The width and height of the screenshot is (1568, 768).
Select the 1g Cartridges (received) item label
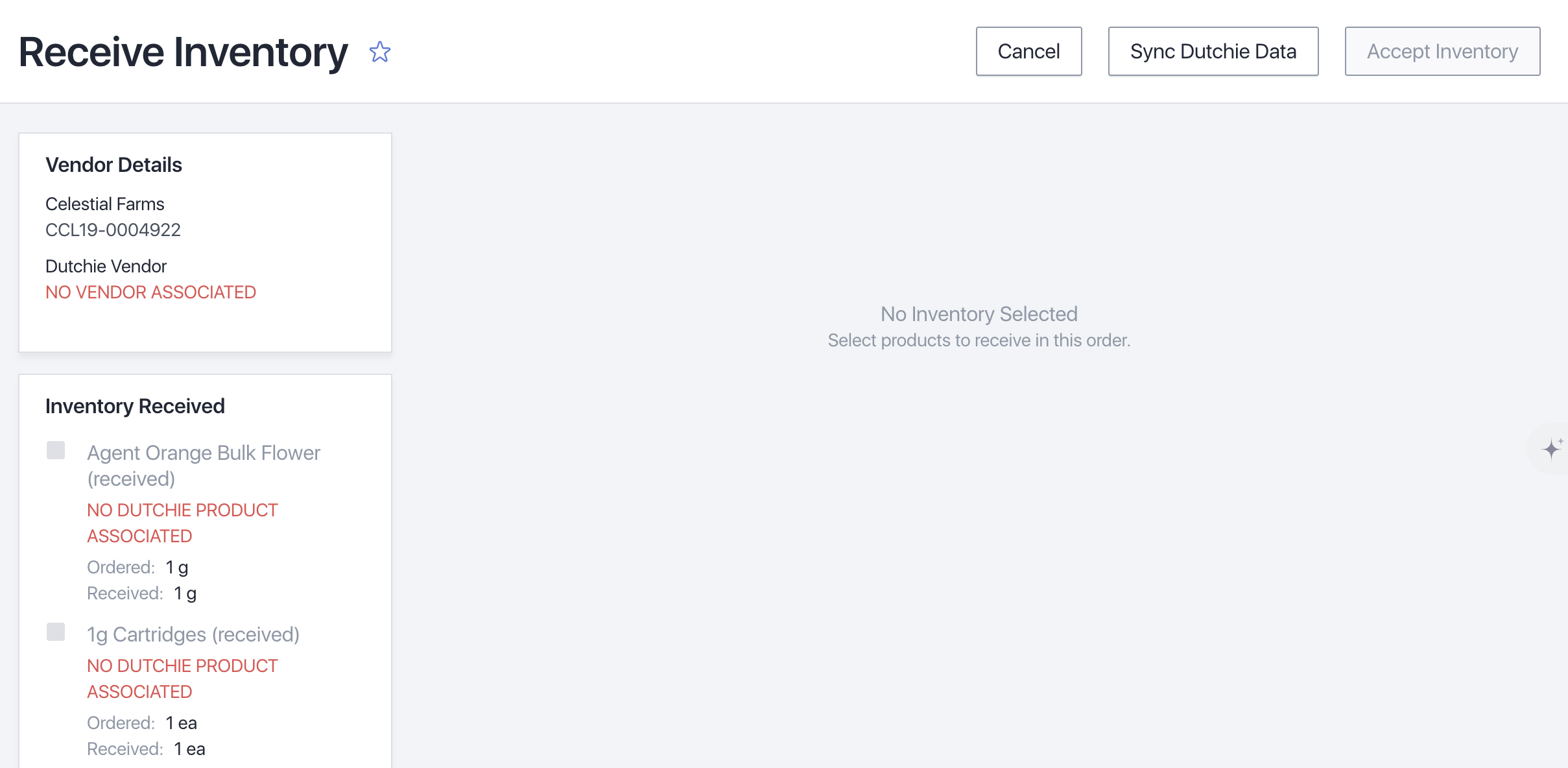pyautogui.click(x=193, y=634)
